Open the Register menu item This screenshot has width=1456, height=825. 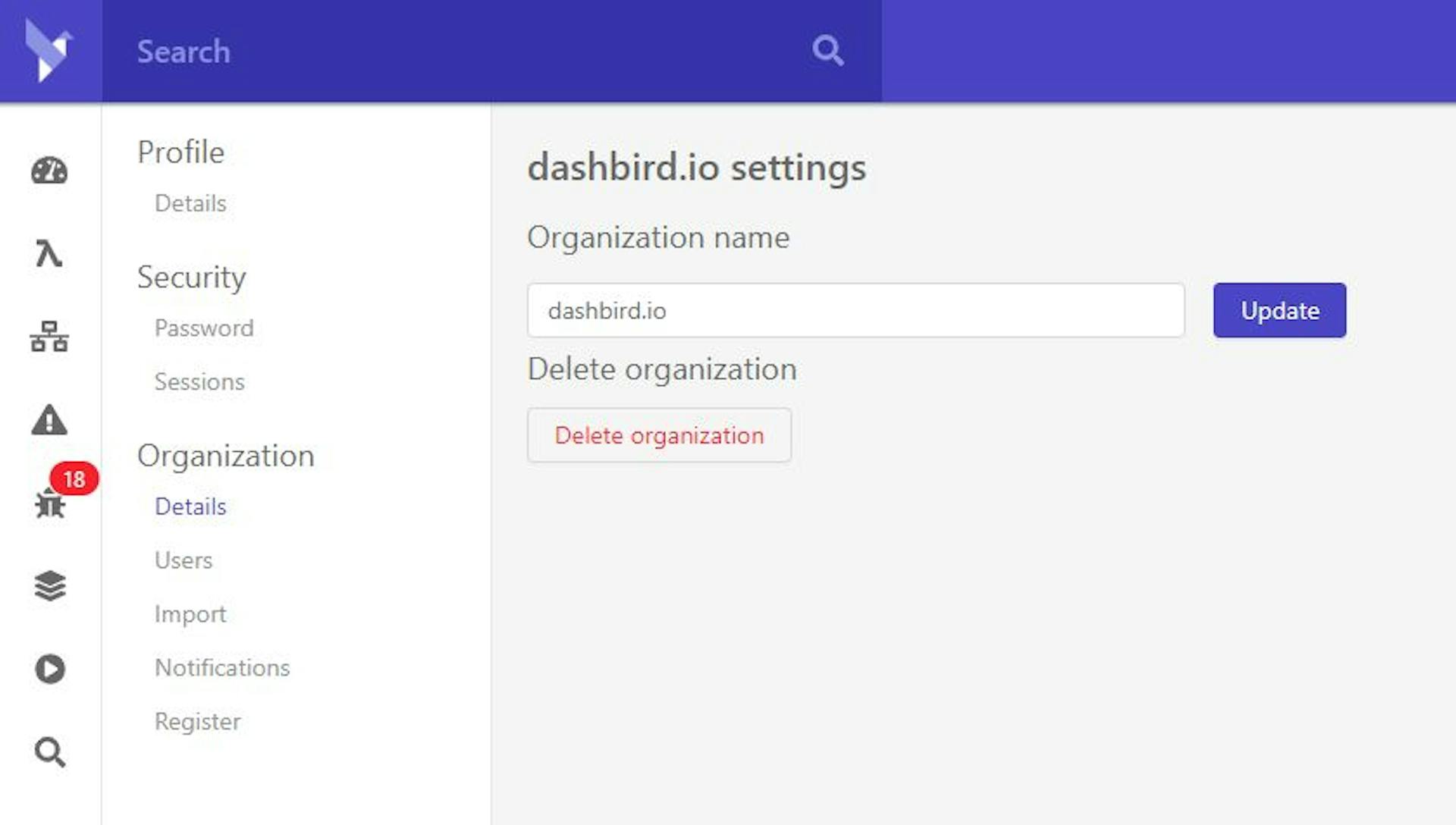(x=198, y=722)
